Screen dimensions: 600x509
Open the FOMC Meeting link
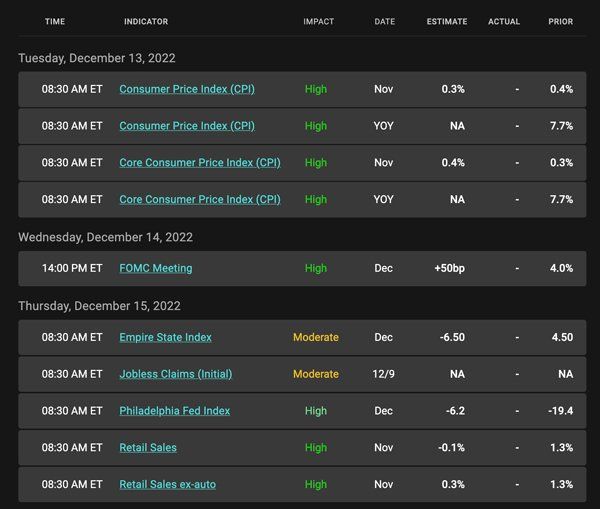156,268
